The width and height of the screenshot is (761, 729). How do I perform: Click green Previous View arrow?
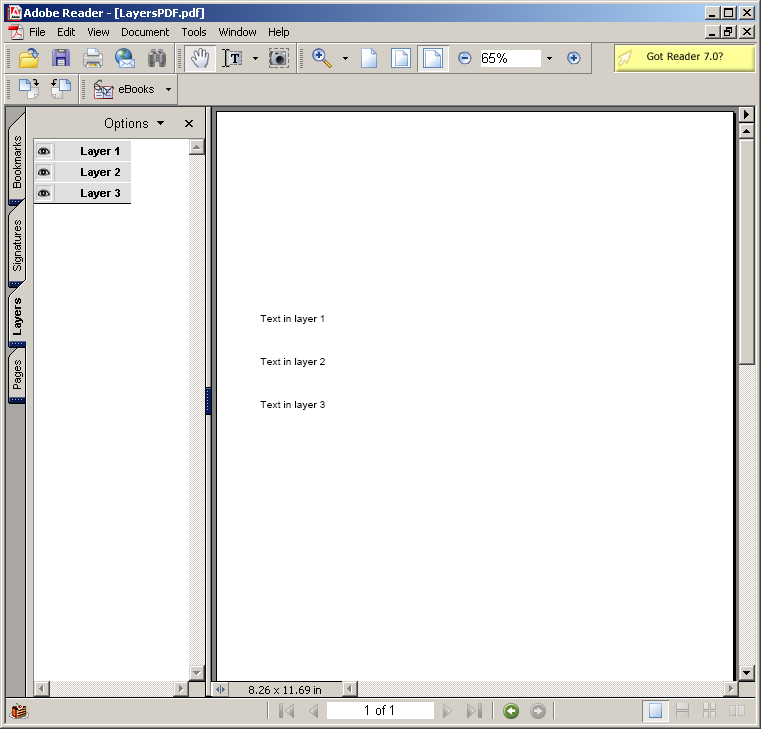pyautogui.click(x=511, y=711)
